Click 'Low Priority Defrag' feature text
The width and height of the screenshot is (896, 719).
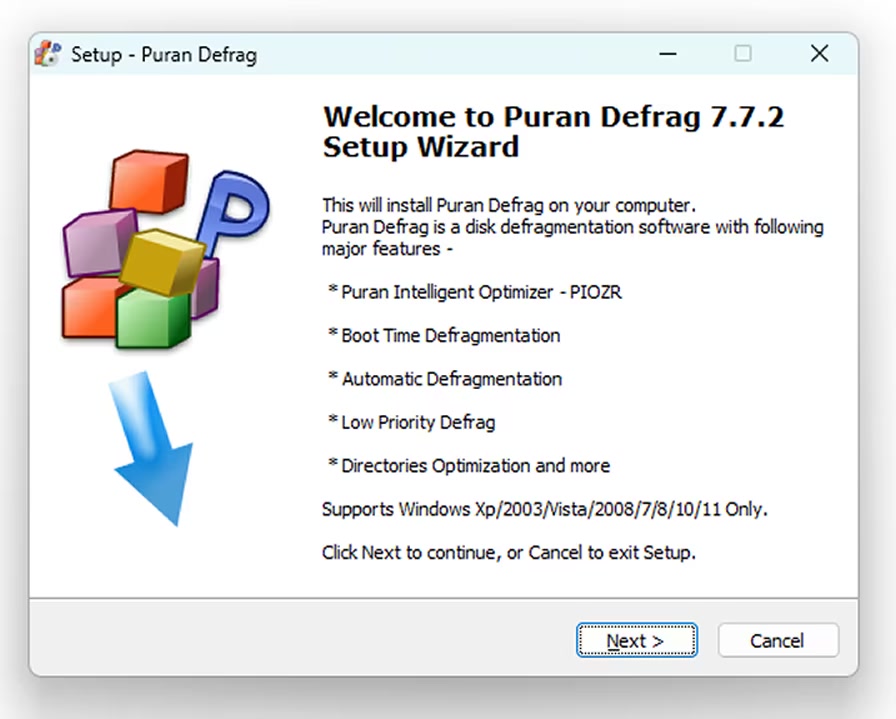[x=411, y=422]
